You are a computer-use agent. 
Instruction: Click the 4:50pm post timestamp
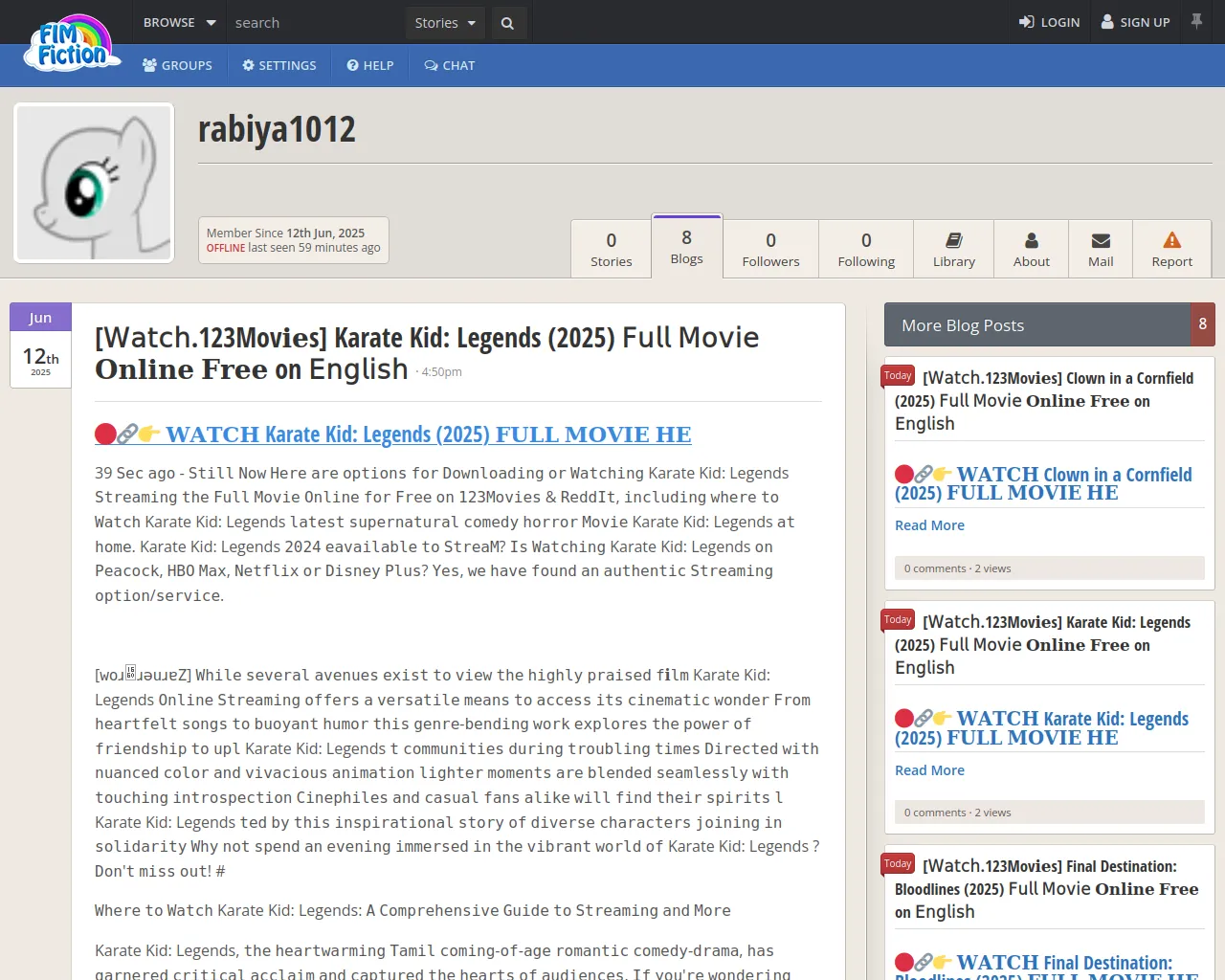[441, 372]
